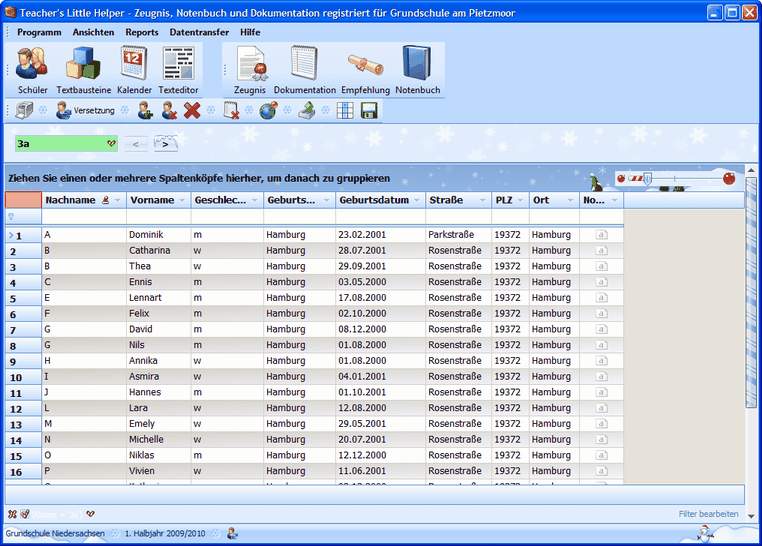Go to previous class with < button
Image resolution: width=762 pixels, height=546 pixels.
(x=136, y=144)
